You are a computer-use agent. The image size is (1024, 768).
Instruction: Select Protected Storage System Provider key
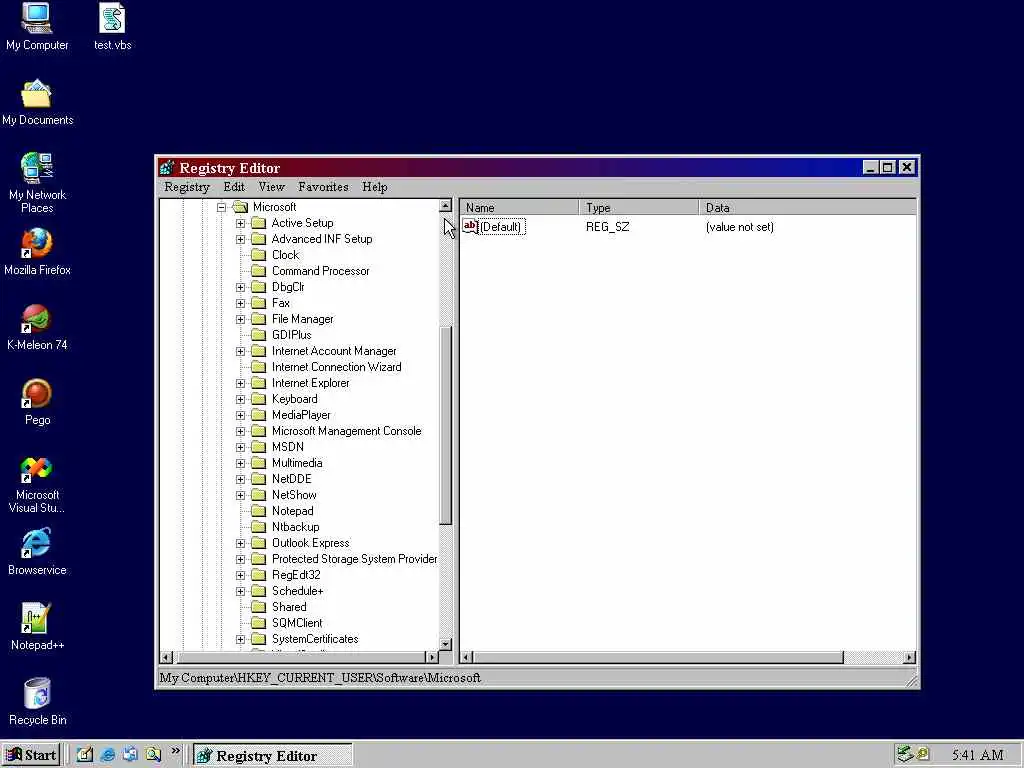pyautogui.click(x=355, y=559)
